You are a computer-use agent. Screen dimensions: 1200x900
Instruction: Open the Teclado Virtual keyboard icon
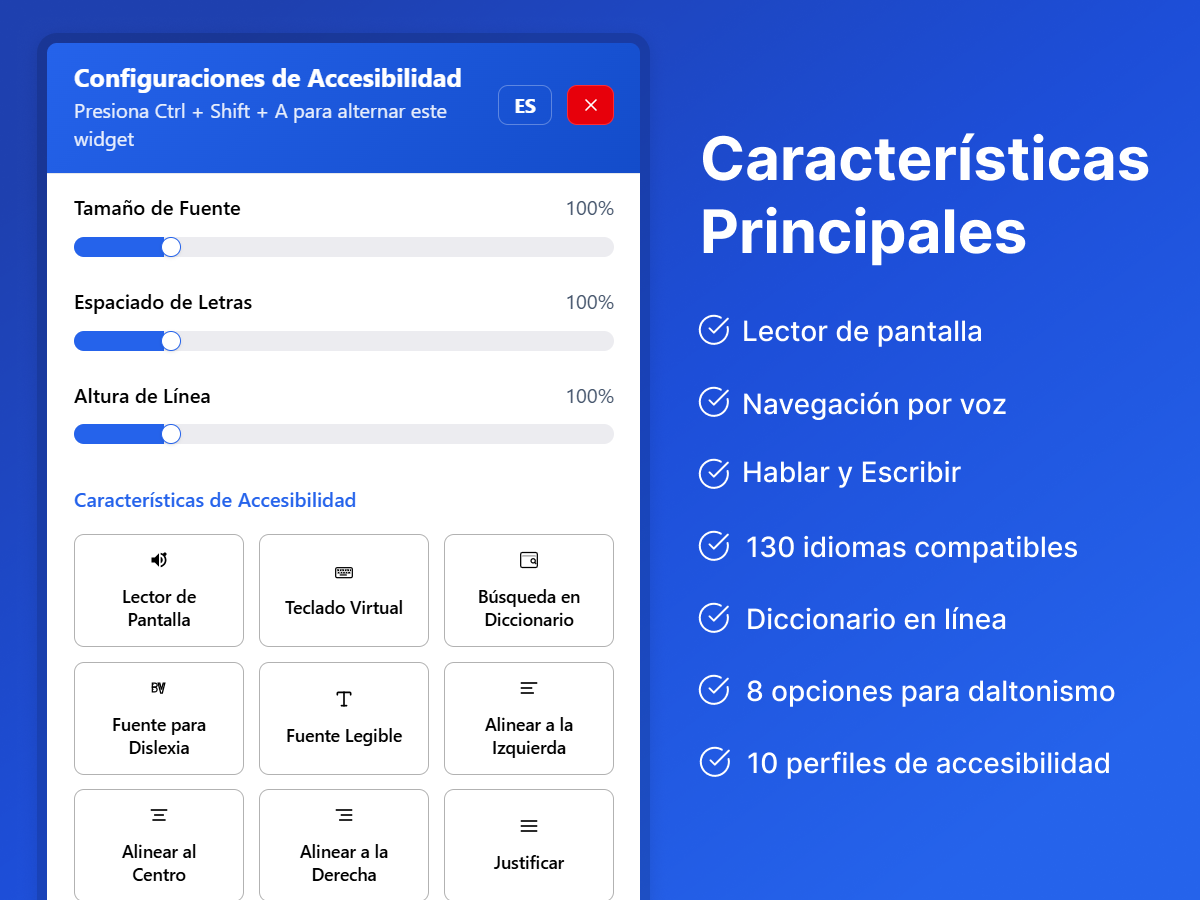pos(344,573)
